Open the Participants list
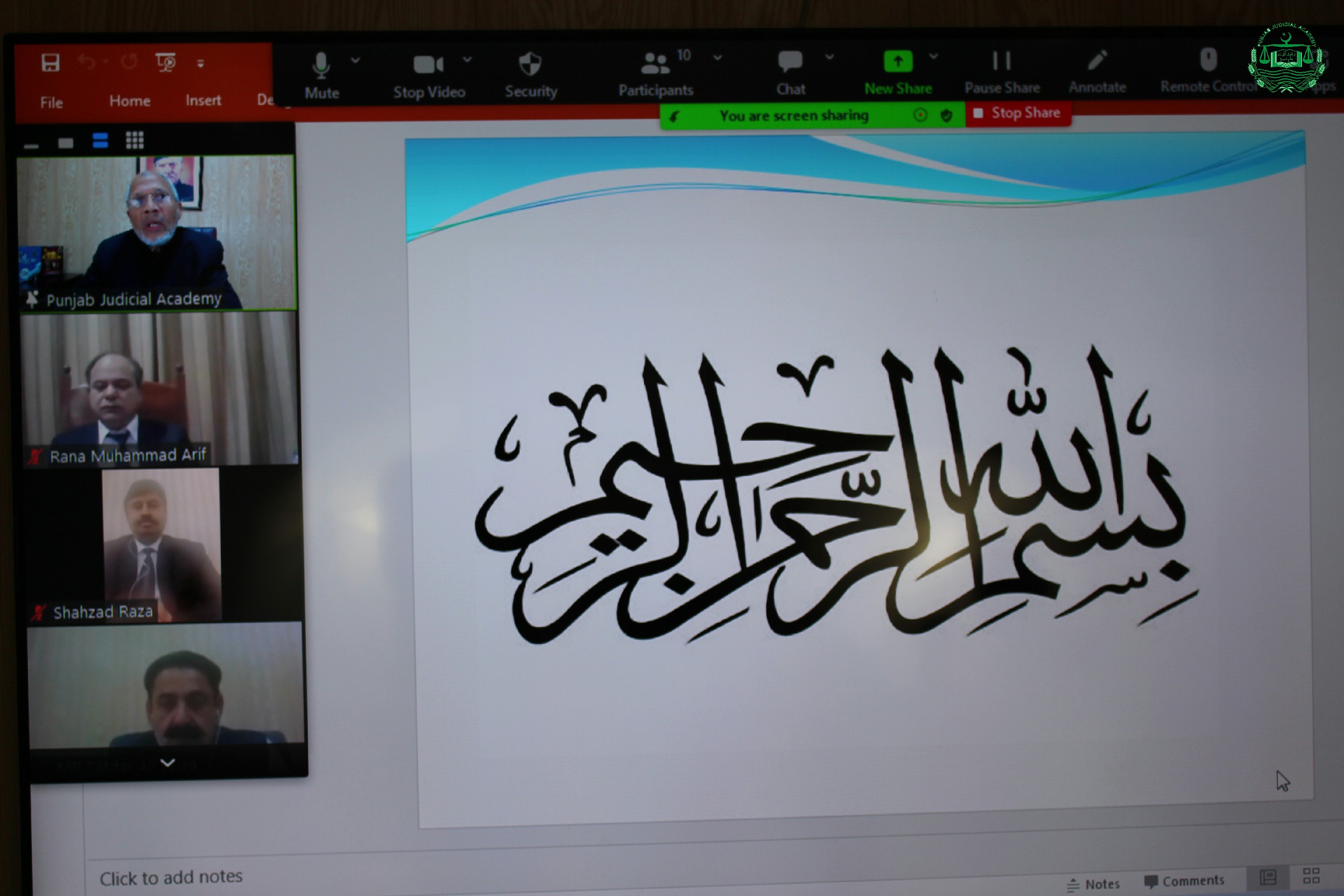 655,64
